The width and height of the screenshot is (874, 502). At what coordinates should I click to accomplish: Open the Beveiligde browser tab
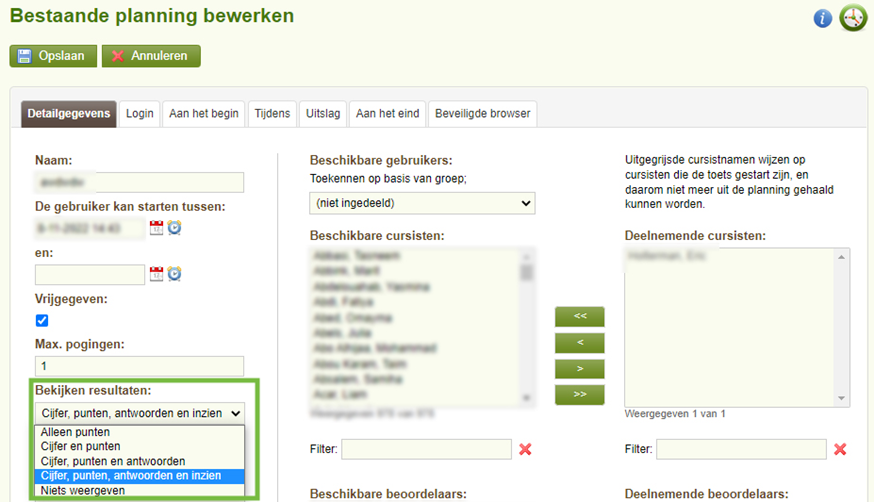point(482,114)
